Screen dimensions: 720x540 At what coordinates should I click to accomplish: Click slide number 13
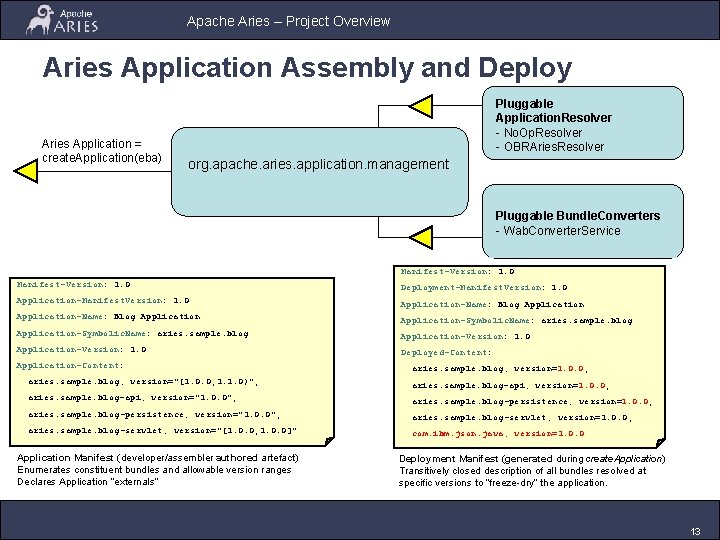tap(695, 531)
